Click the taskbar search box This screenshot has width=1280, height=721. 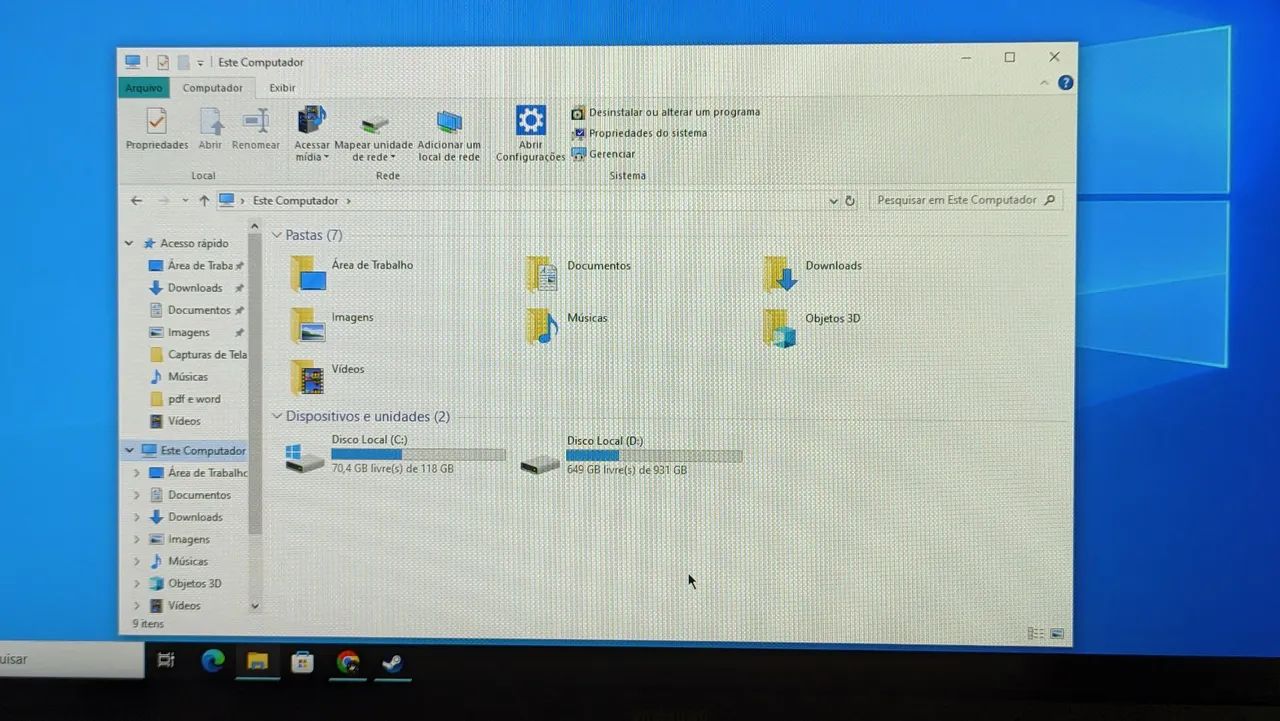point(70,659)
